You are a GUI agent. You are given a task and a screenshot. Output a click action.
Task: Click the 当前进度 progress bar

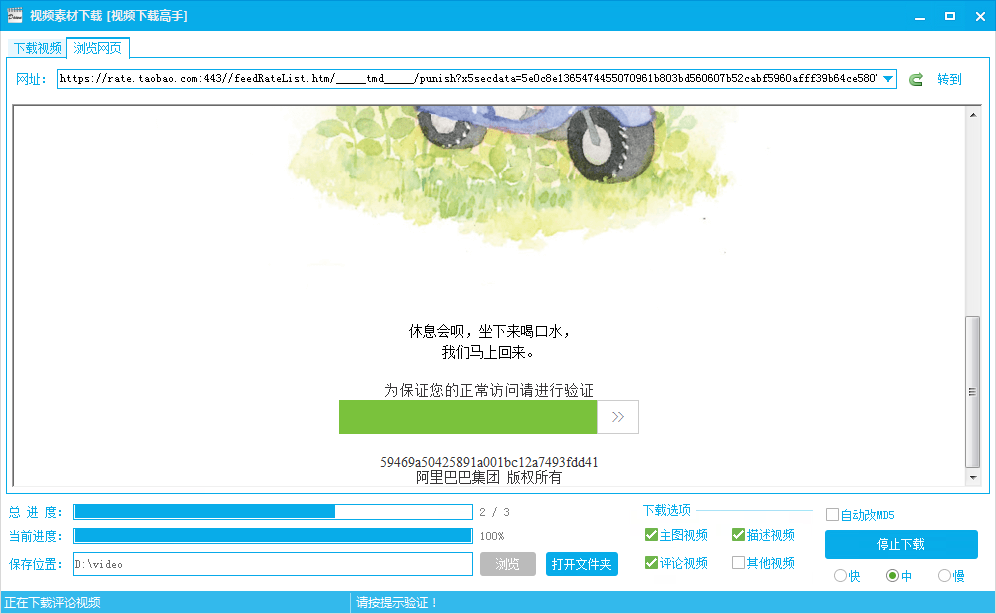(x=273, y=536)
